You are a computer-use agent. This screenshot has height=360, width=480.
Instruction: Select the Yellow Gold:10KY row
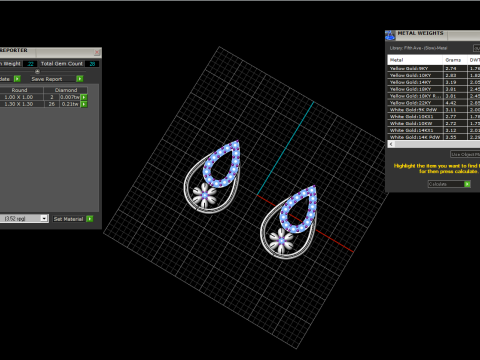(434, 75)
